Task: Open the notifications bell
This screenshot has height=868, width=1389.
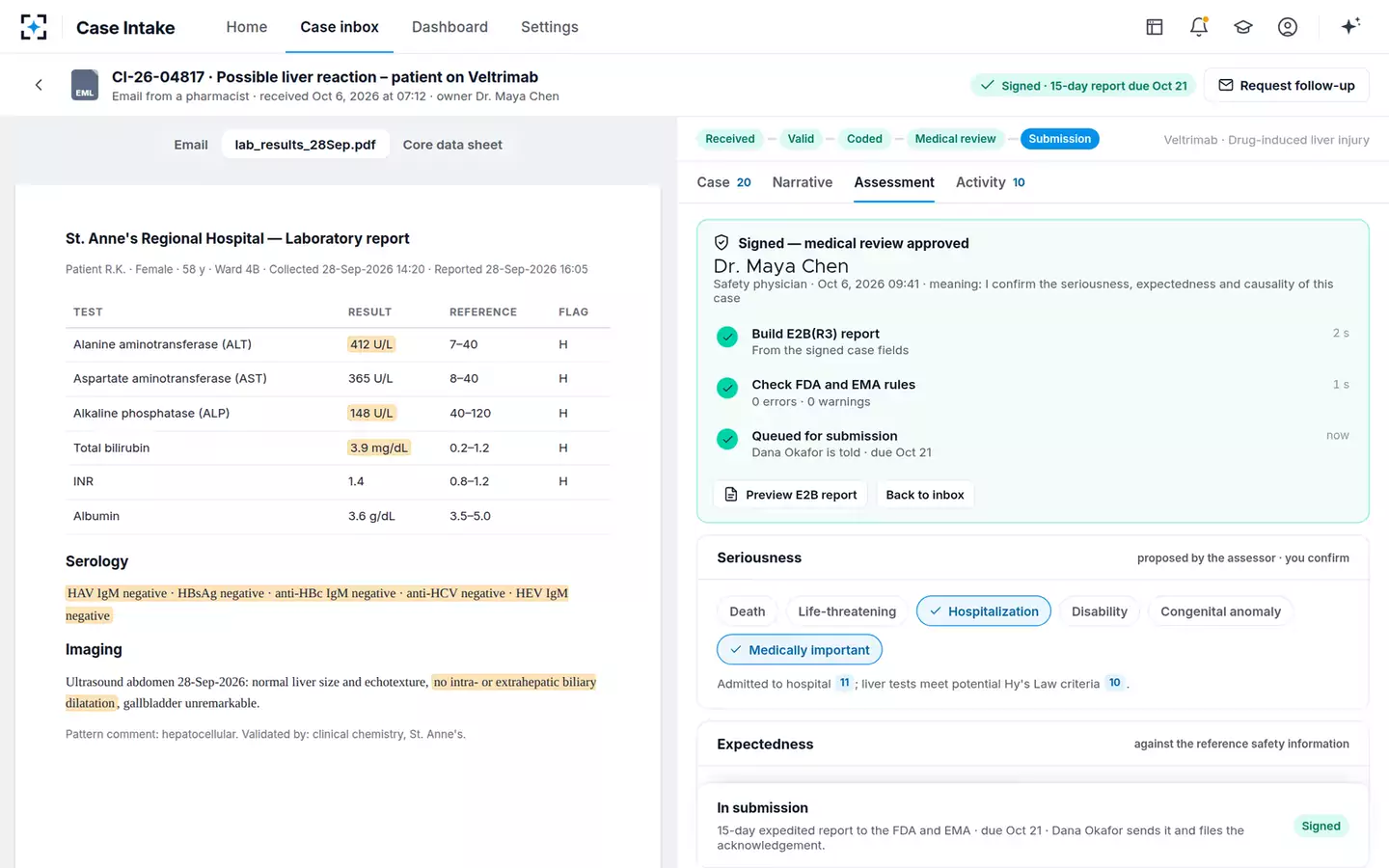Action: (1199, 27)
